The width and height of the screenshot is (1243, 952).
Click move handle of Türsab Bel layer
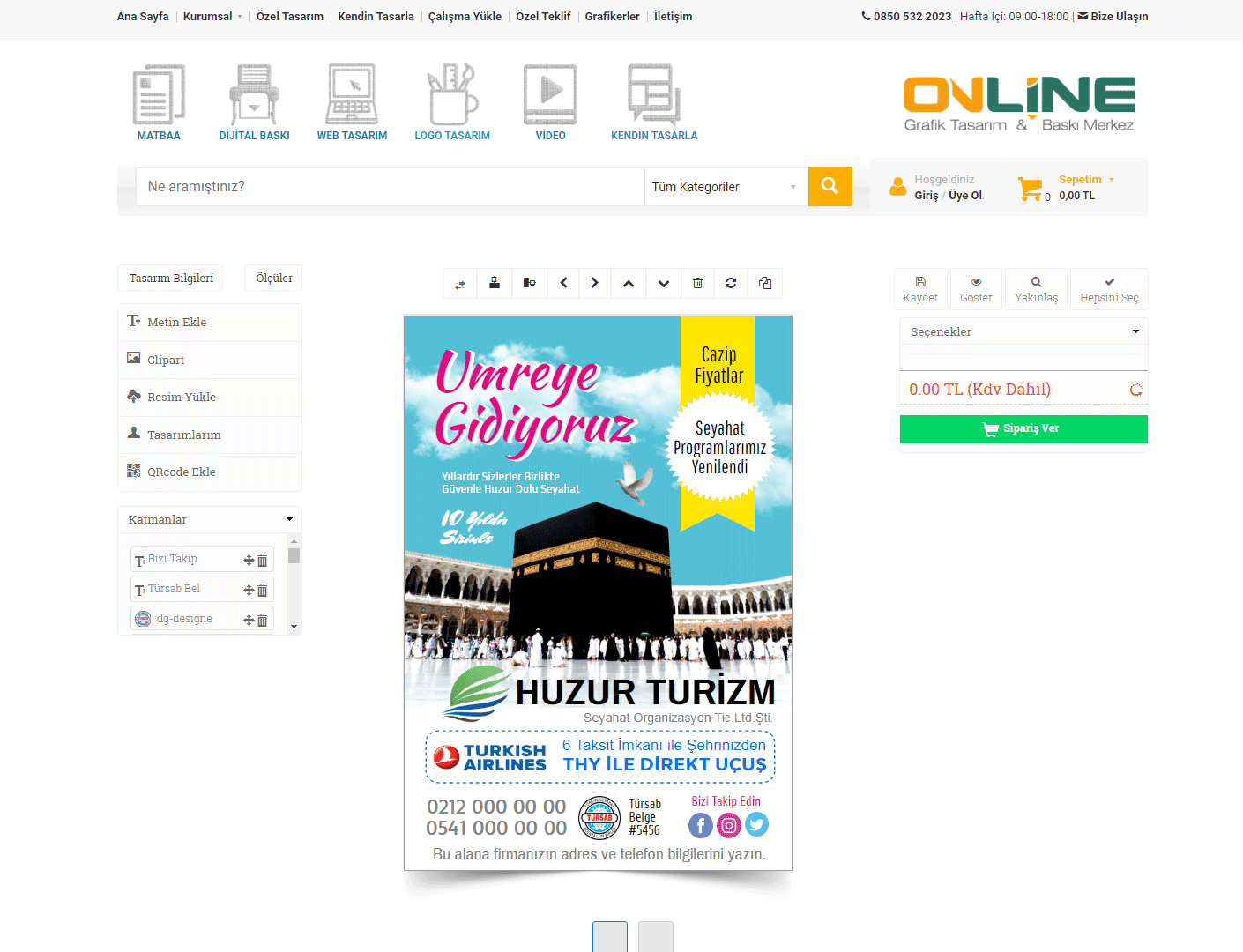point(249,590)
